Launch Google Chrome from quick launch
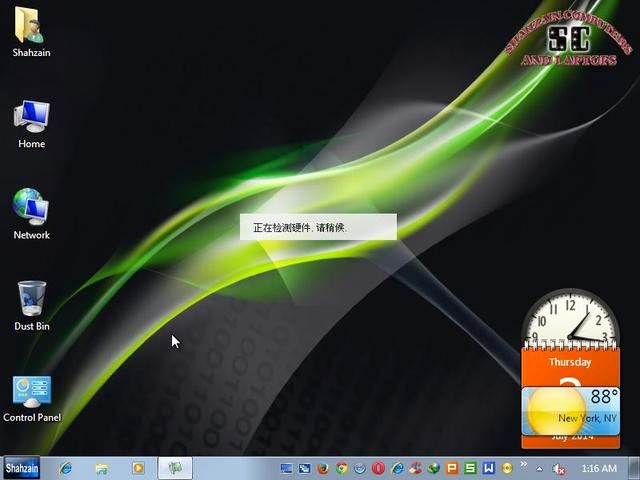The height and width of the screenshot is (480, 640). pyautogui.click(x=342, y=468)
